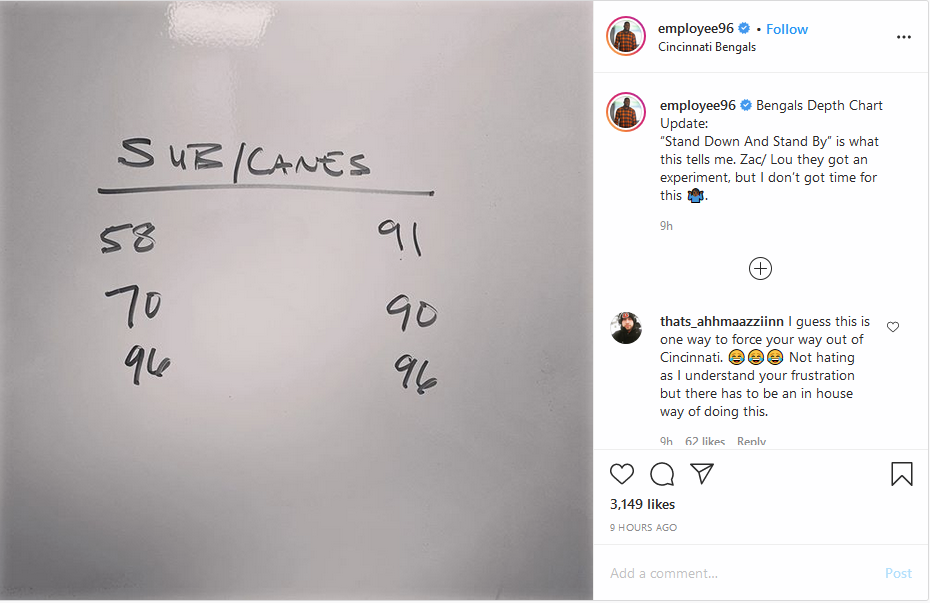Open the three-dot more options menu
The height and width of the screenshot is (603, 930).
coord(903,37)
